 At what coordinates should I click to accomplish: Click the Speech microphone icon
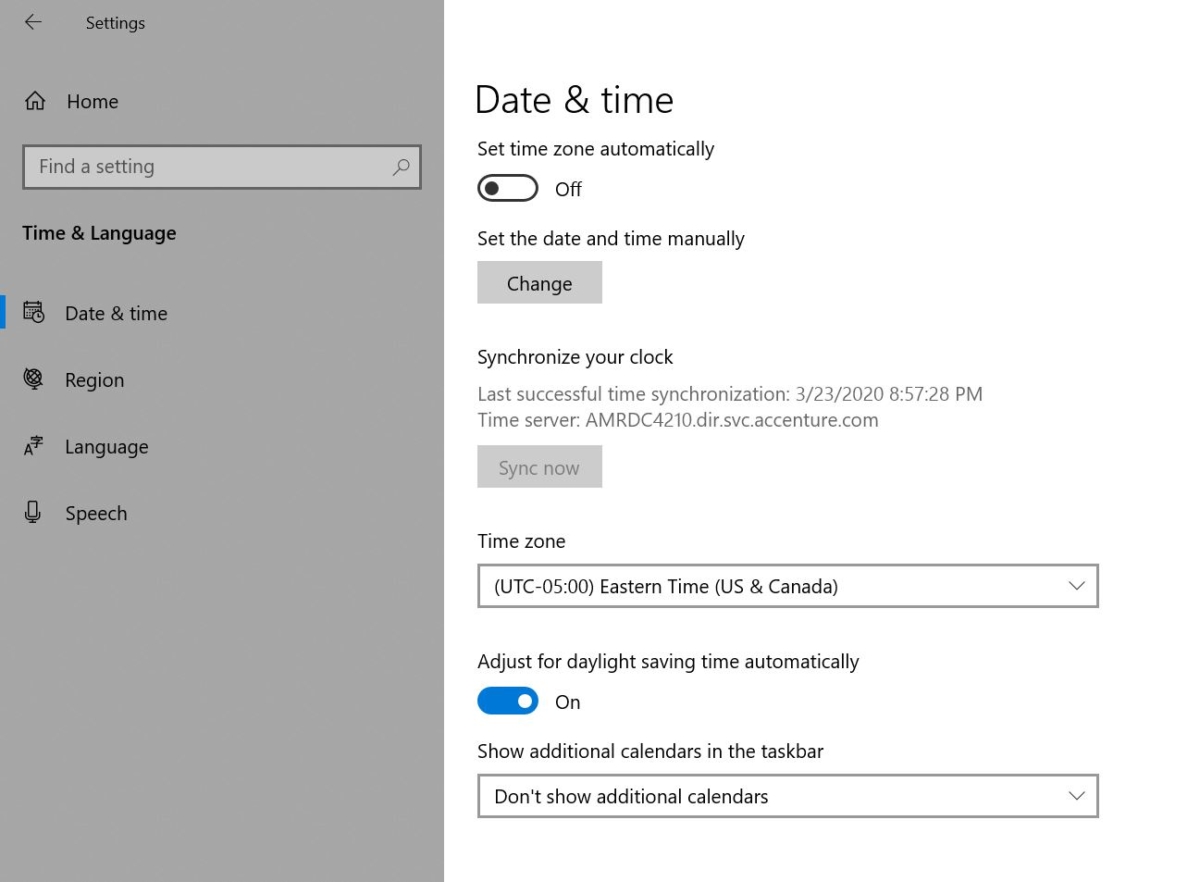tap(33, 513)
